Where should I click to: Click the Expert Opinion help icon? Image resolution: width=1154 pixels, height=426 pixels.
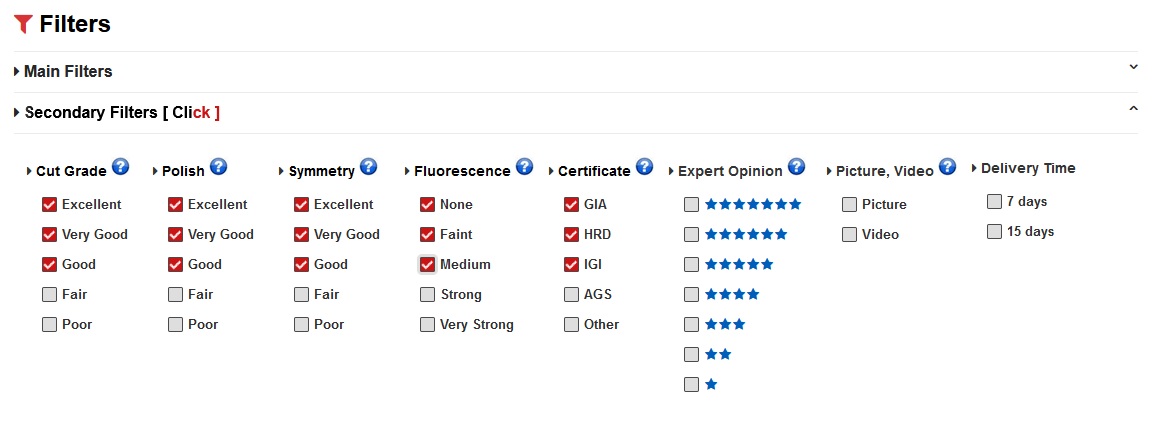[x=797, y=167]
